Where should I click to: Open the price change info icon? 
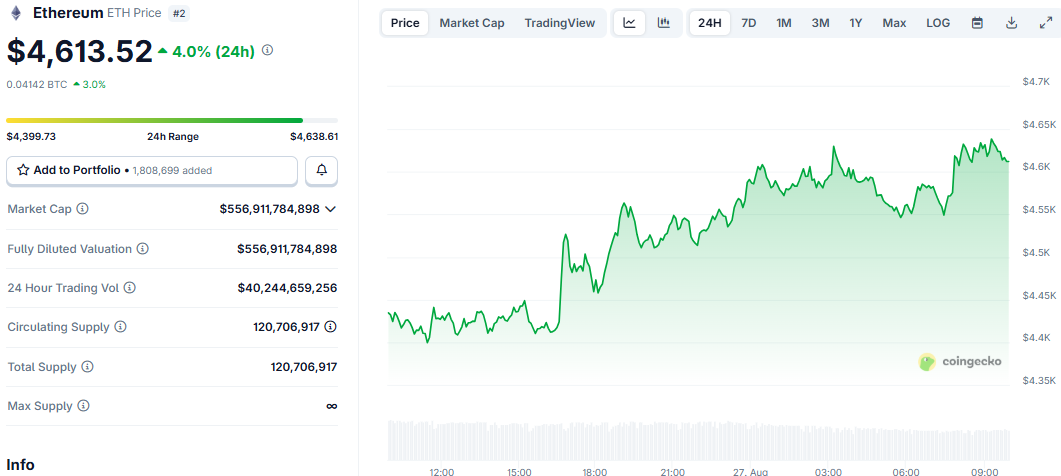pos(267,50)
